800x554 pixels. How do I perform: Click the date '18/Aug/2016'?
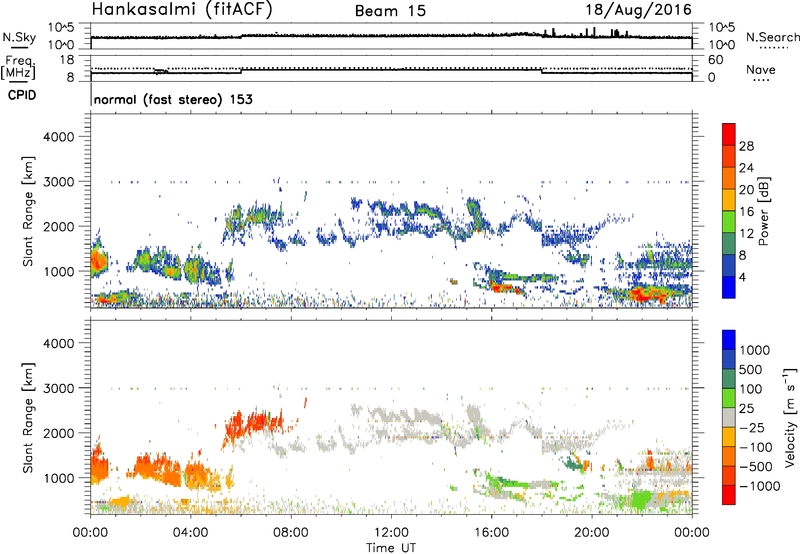click(638, 10)
